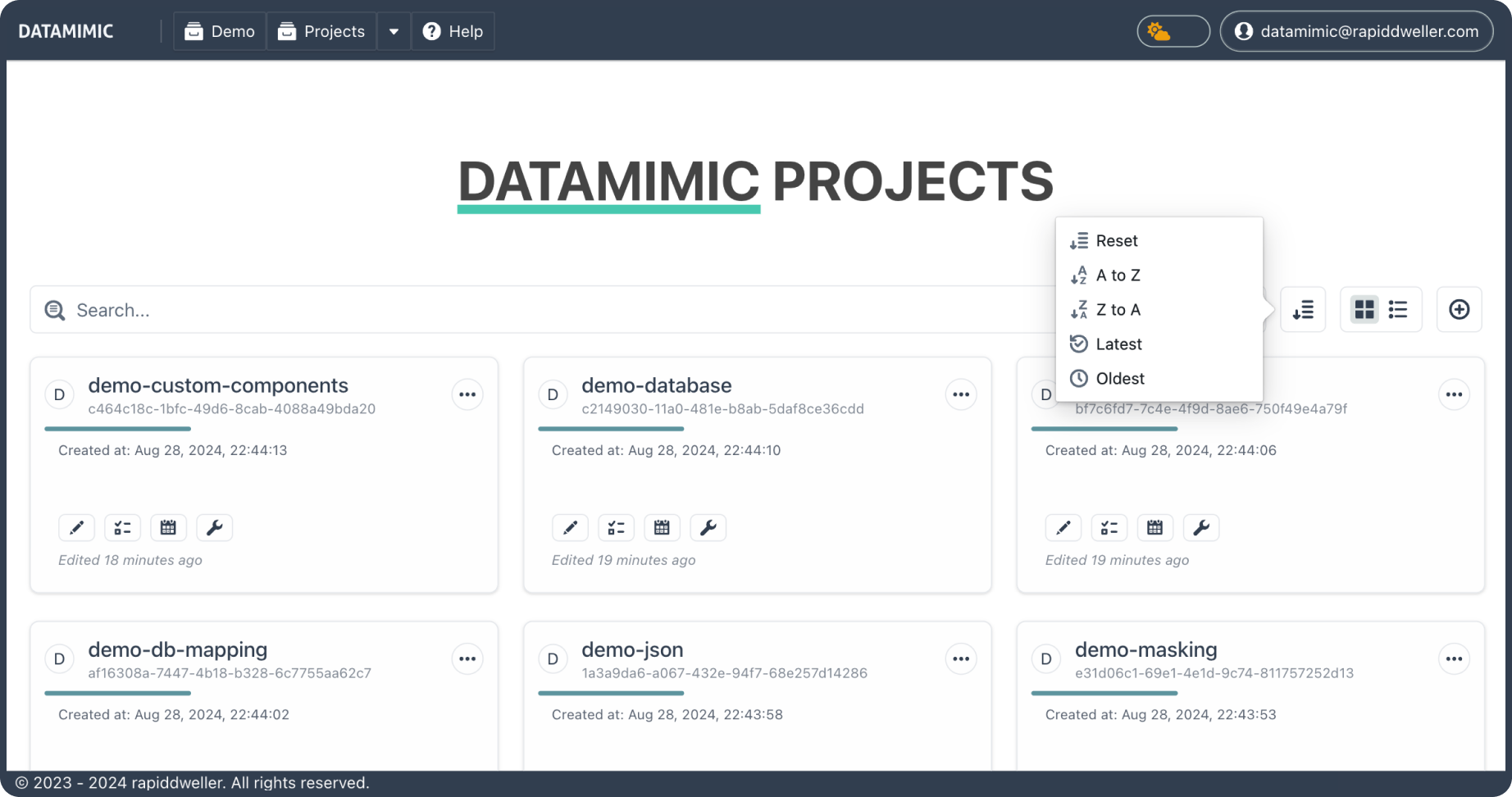Click the DATAMIMIC logo

tap(66, 31)
